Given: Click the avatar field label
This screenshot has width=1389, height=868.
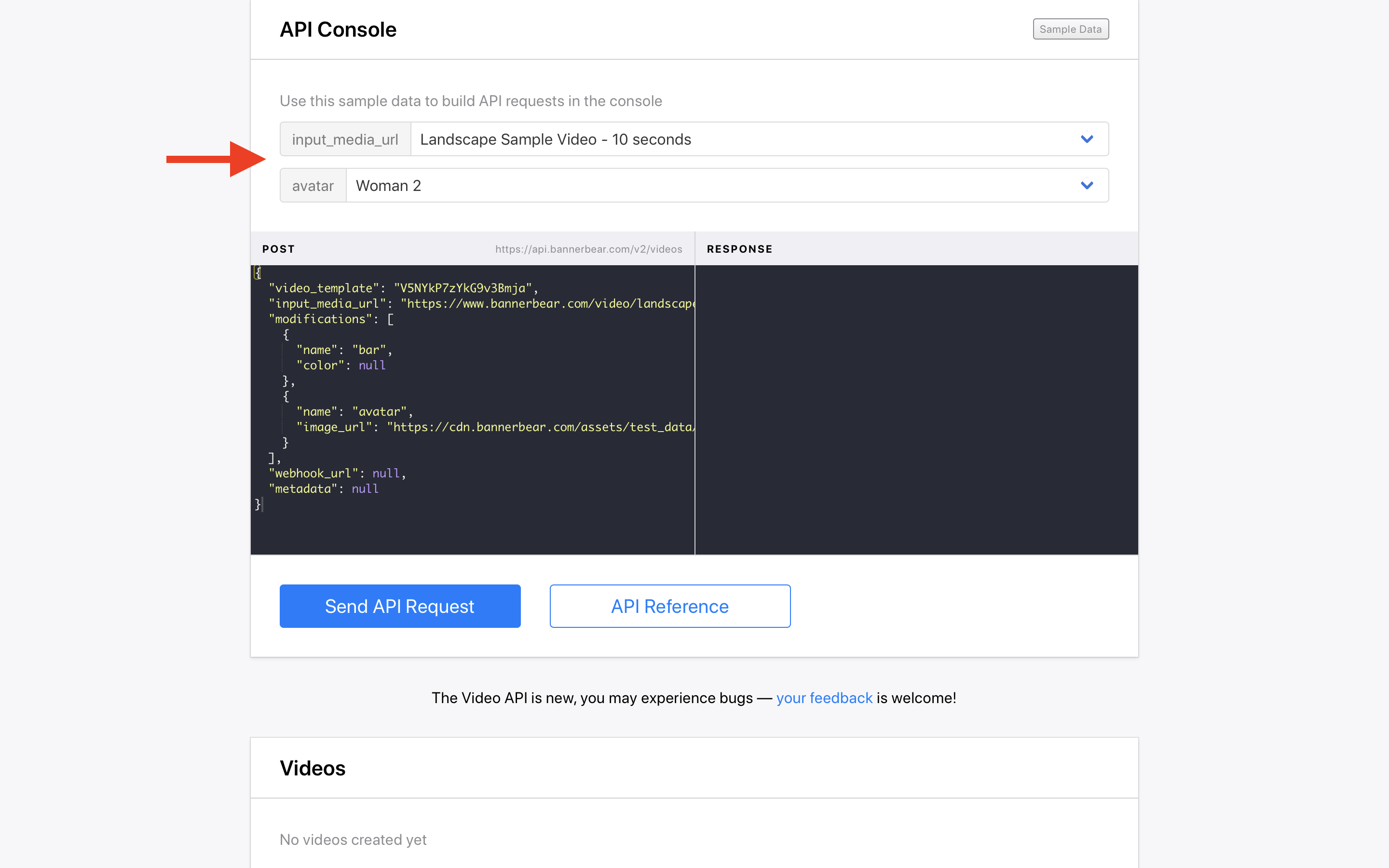Looking at the screenshot, I should pyautogui.click(x=313, y=186).
